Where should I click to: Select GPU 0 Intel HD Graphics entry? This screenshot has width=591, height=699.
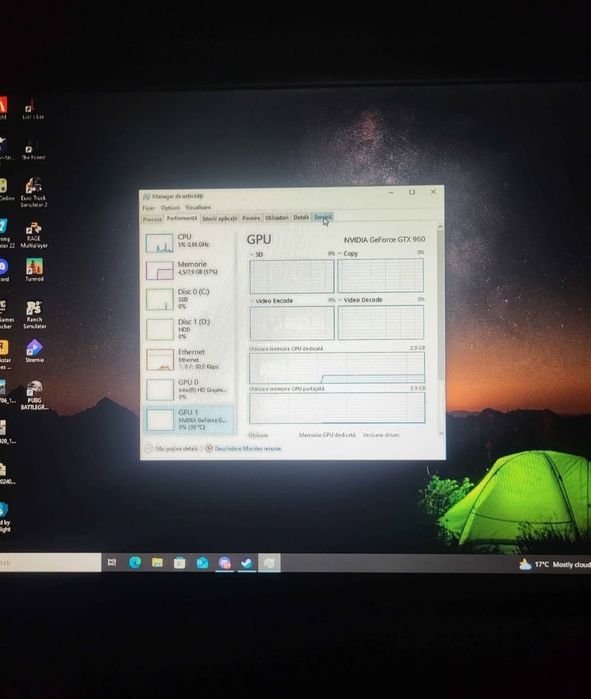(x=189, y=389)
